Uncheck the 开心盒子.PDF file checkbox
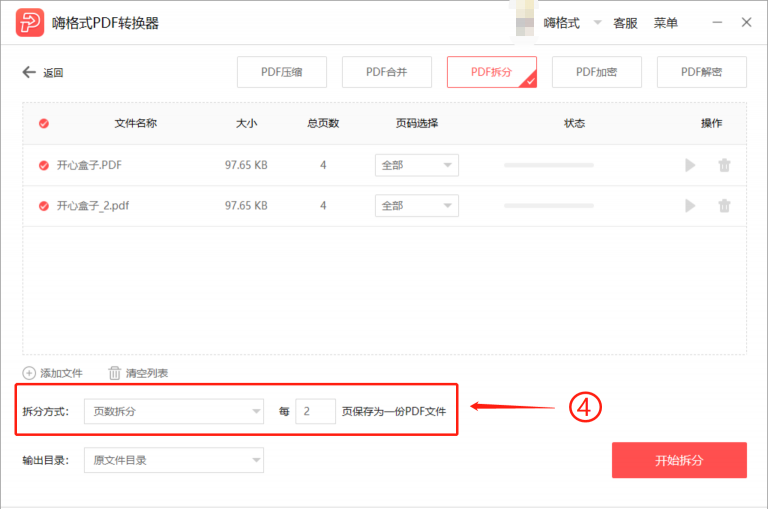This screenshot has height=509, width=768. click(x=44, y=166)
